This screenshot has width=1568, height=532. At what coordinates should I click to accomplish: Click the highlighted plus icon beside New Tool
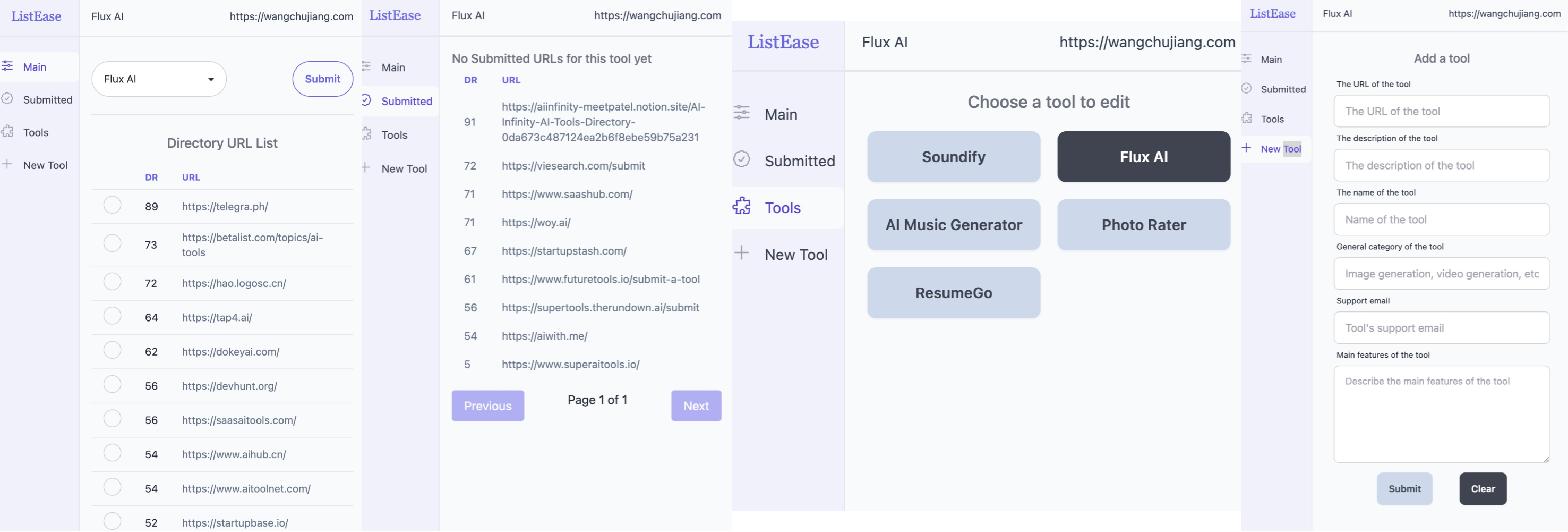pos(1247,148)
